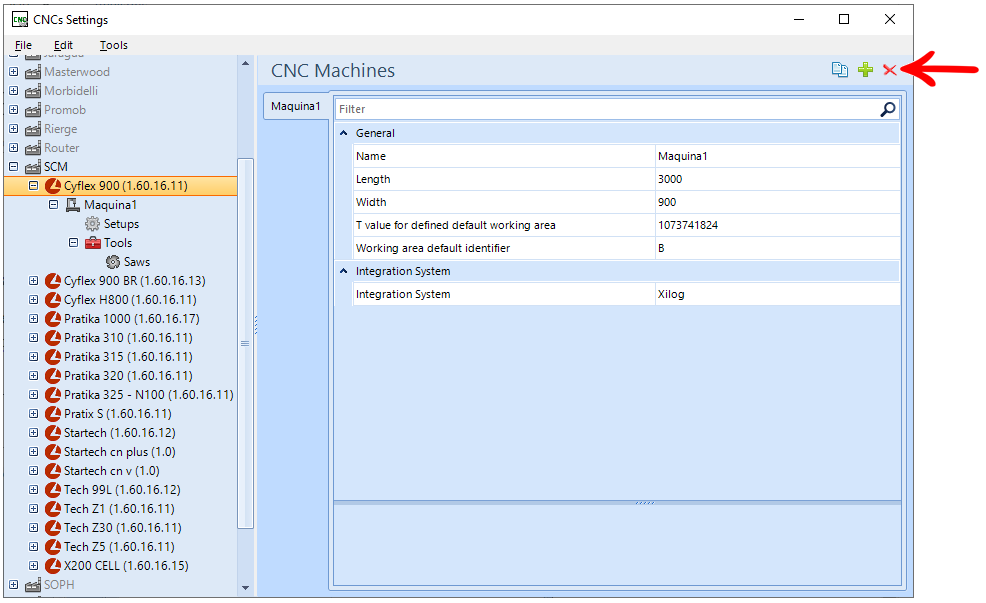986x603 pixels.
Task: Click the SCM factory icon
Action: click(33, 167)
